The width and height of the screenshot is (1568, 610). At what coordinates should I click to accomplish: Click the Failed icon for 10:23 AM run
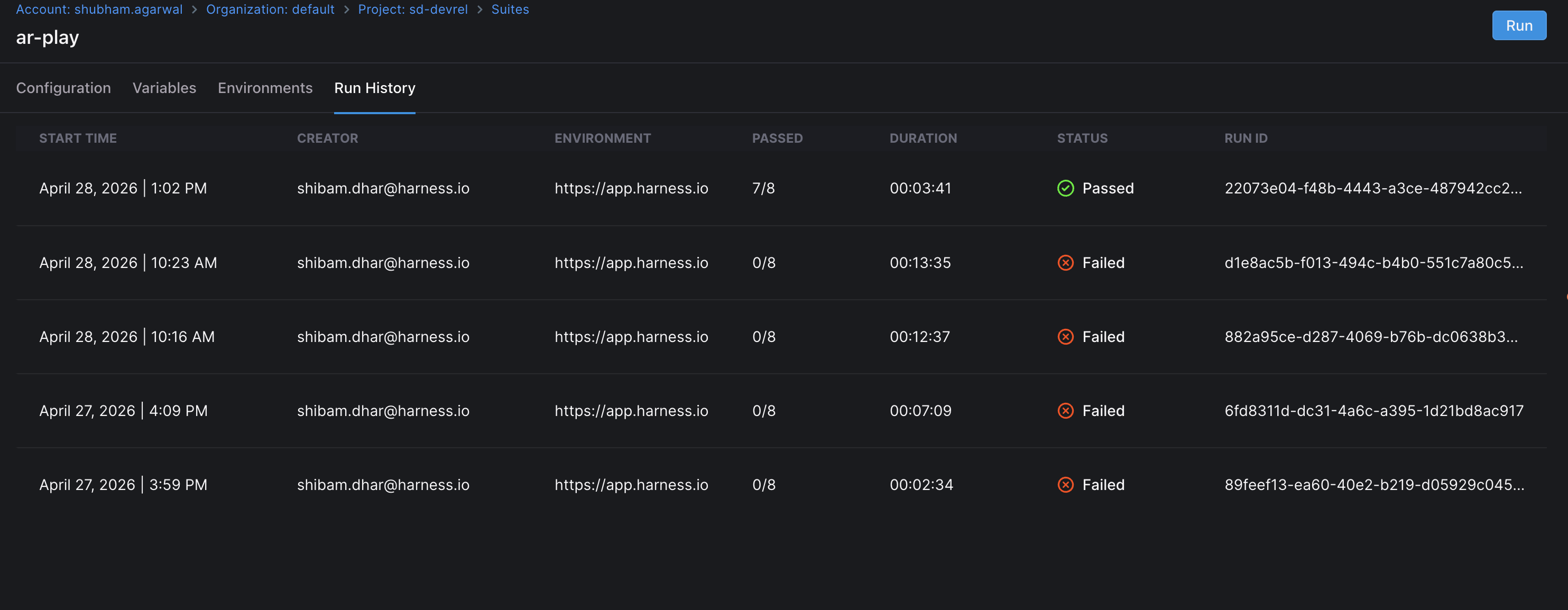1065,263
